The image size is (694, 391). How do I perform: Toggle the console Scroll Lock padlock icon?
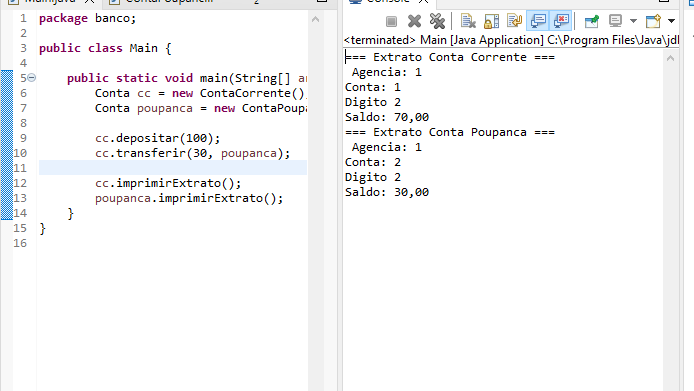[491, 21]
